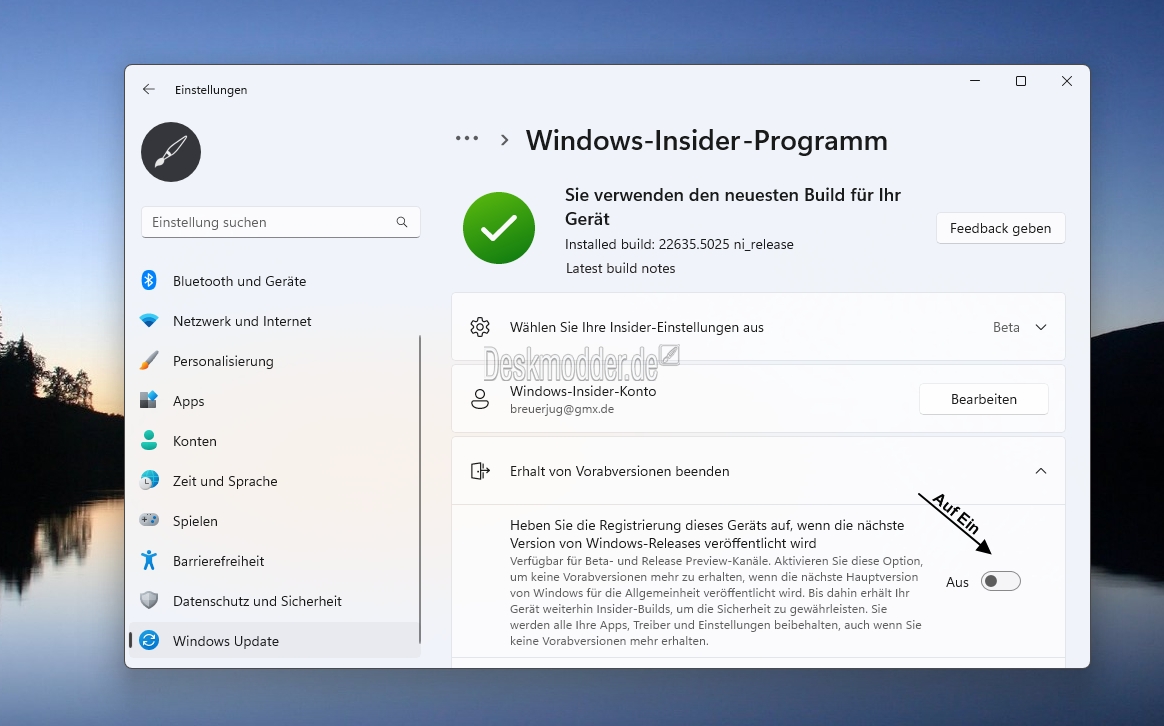
Task: Click the exit icon beside Vorabversionen beenden
Action: [x=480, y=471]
